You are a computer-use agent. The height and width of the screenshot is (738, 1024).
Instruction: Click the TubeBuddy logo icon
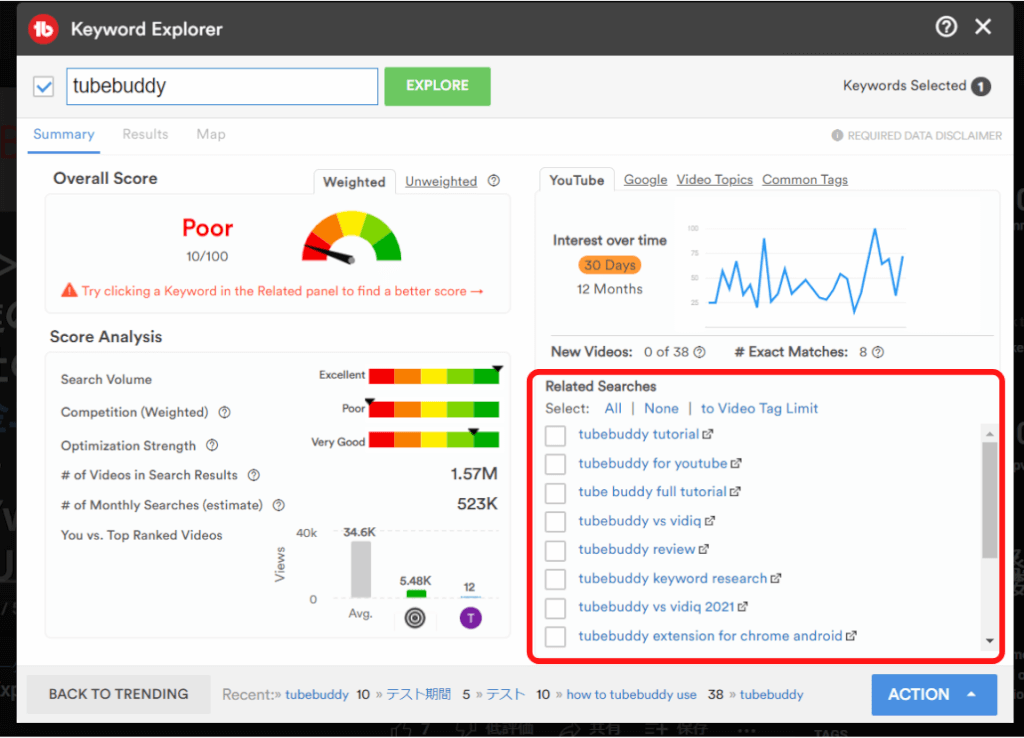(x=43, y=29)
